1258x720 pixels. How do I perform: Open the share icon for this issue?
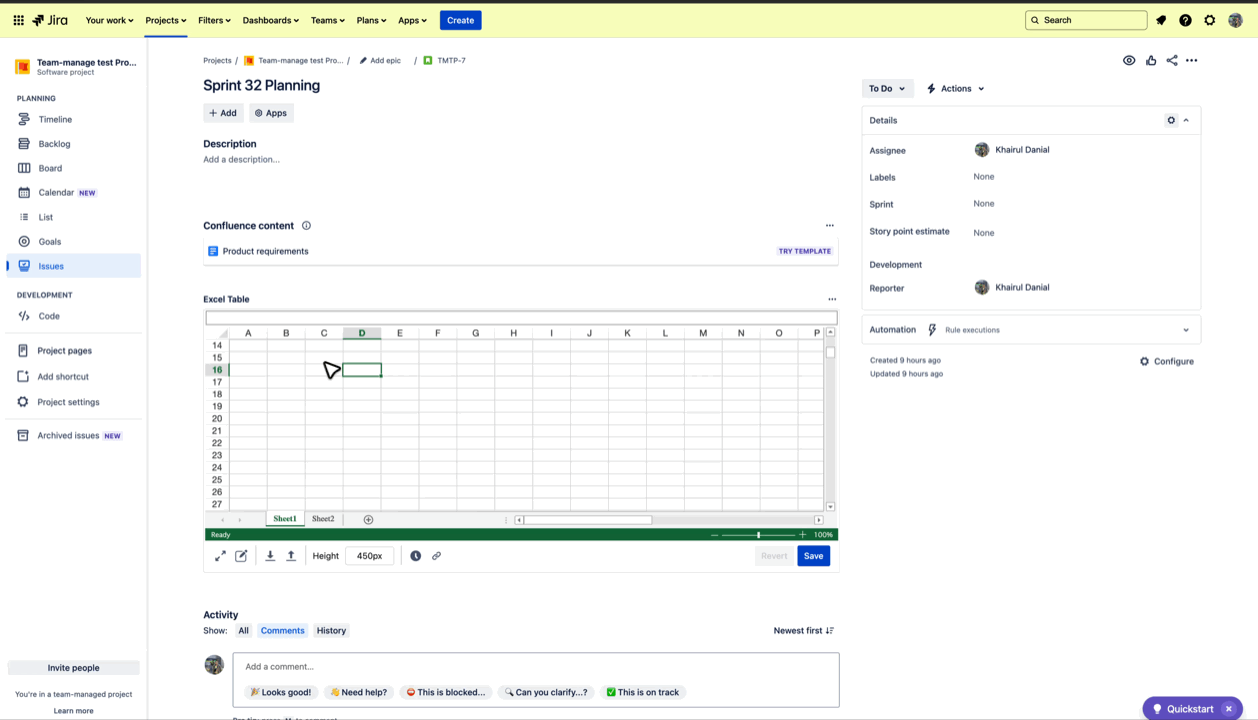[x=1171, y=60]
